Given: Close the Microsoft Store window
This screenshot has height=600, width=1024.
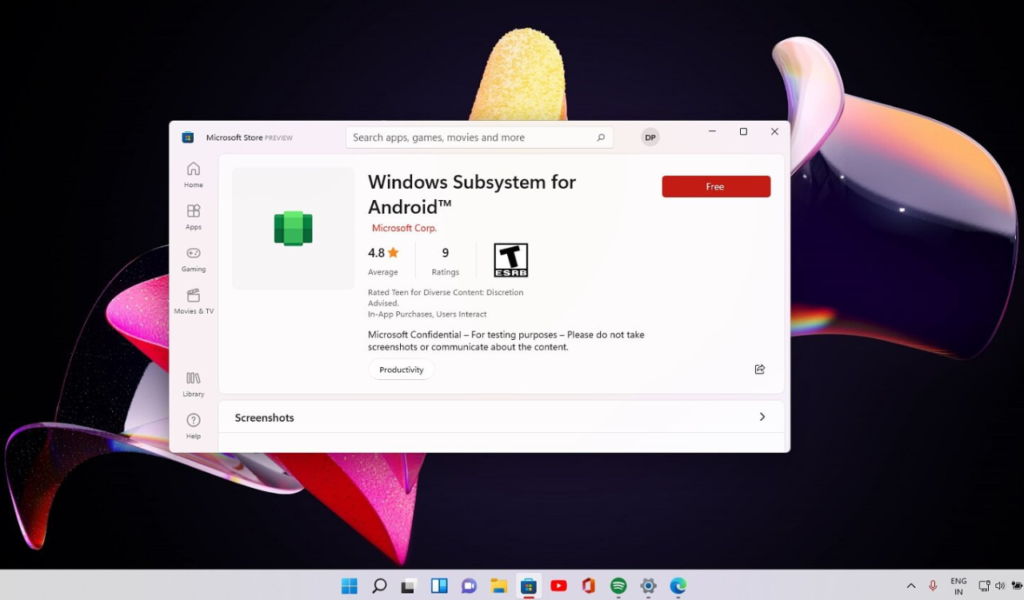Looking at the screenshot, I should point(775,131).
